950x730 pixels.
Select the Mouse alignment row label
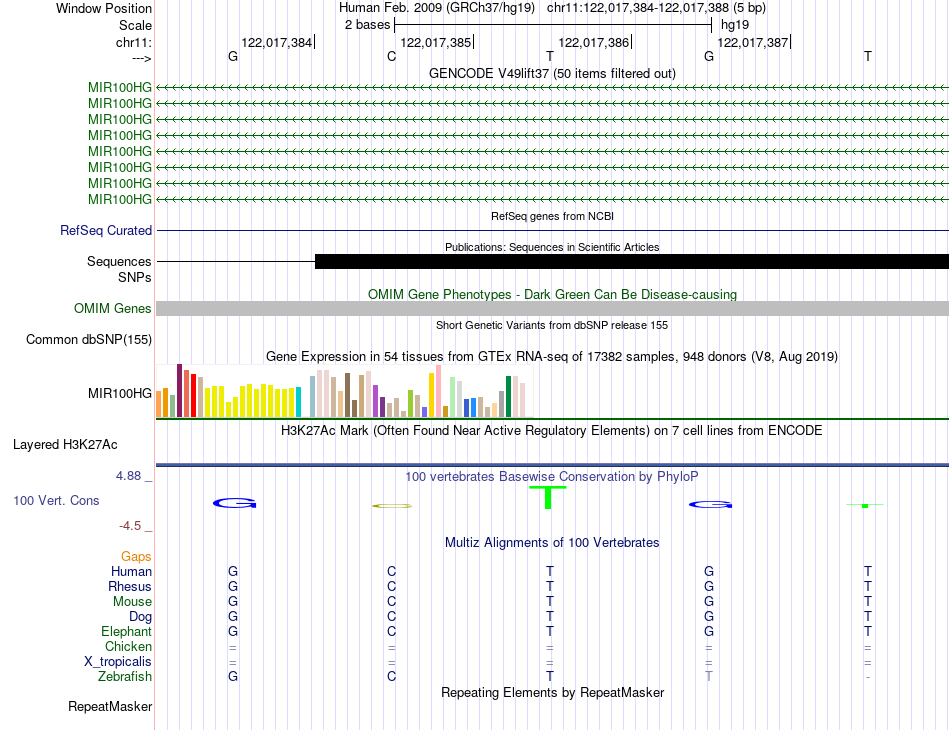pyautogui.click(x=132, y=602)
